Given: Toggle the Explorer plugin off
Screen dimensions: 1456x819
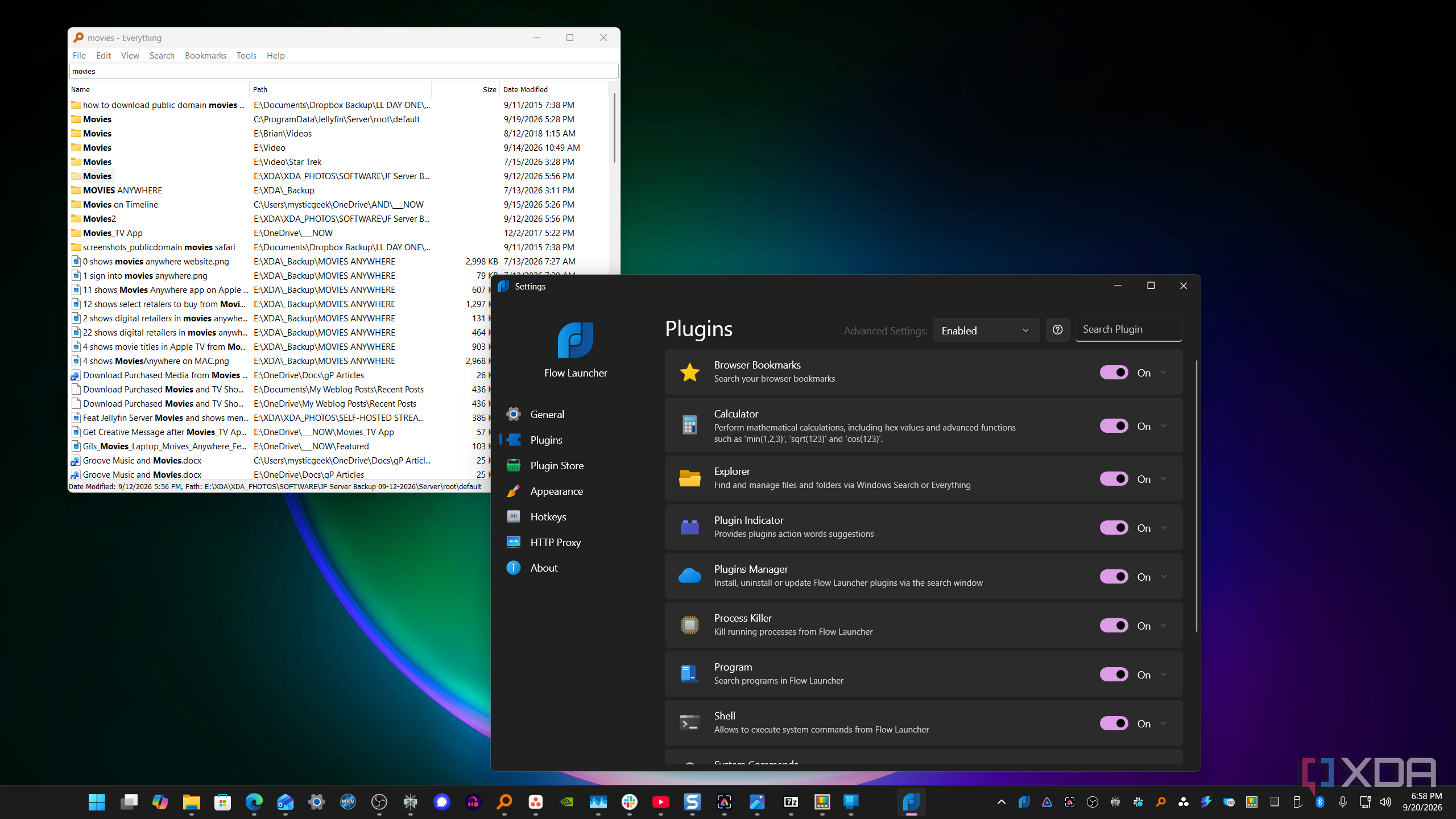Looking at the screenshot, I should (1114, 479).
